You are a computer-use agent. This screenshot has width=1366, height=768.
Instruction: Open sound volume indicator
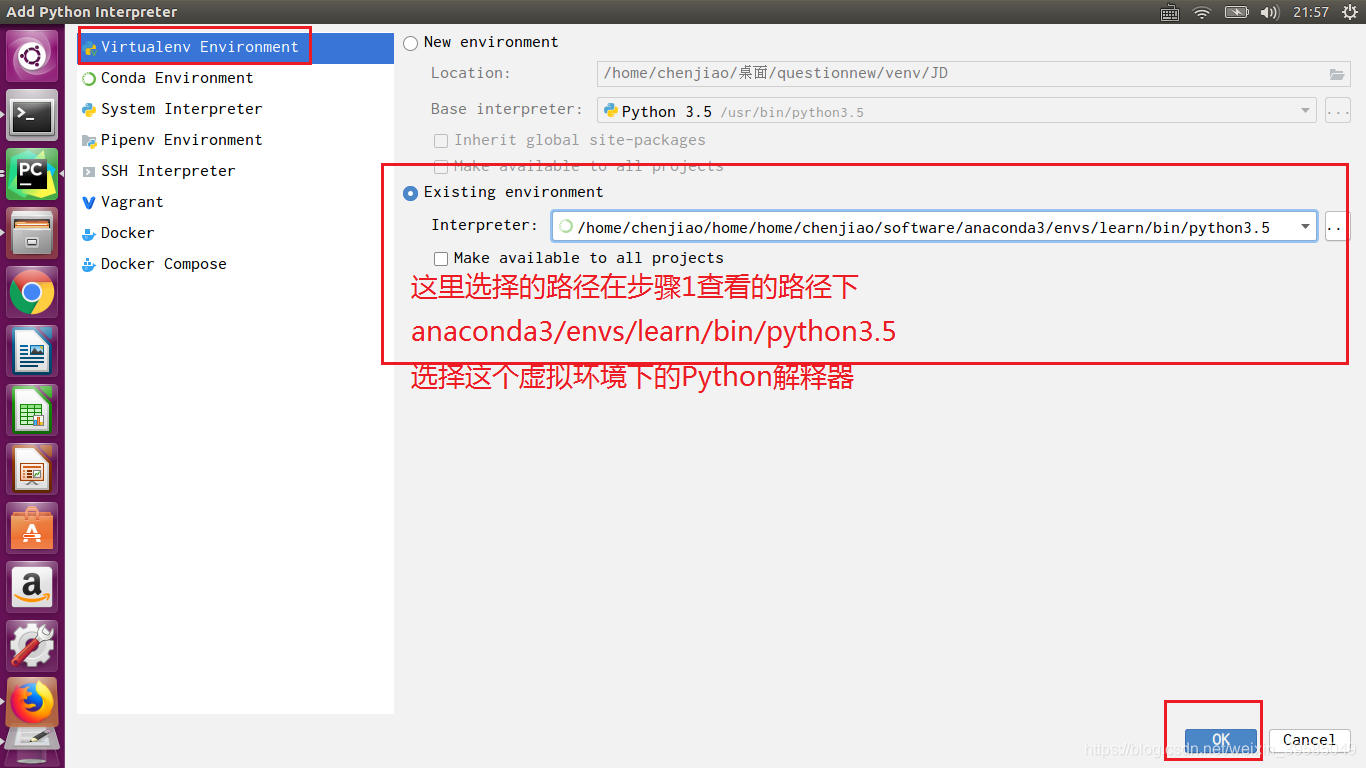[1270, 12]
